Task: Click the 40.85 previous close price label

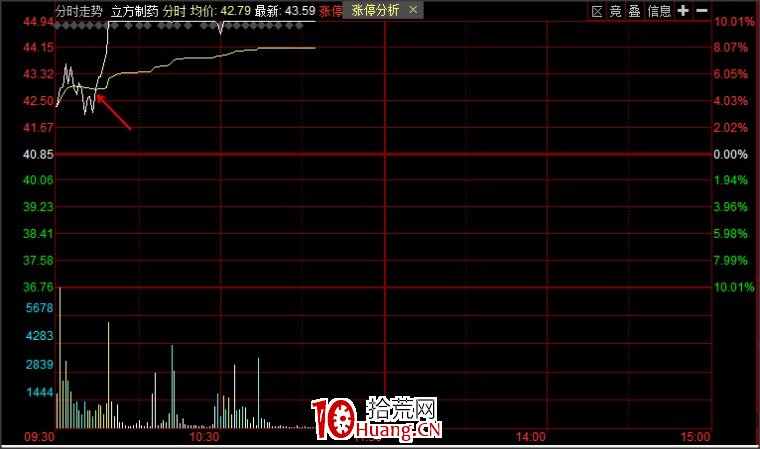Action: pyautogui.click(x=38, y=155)
